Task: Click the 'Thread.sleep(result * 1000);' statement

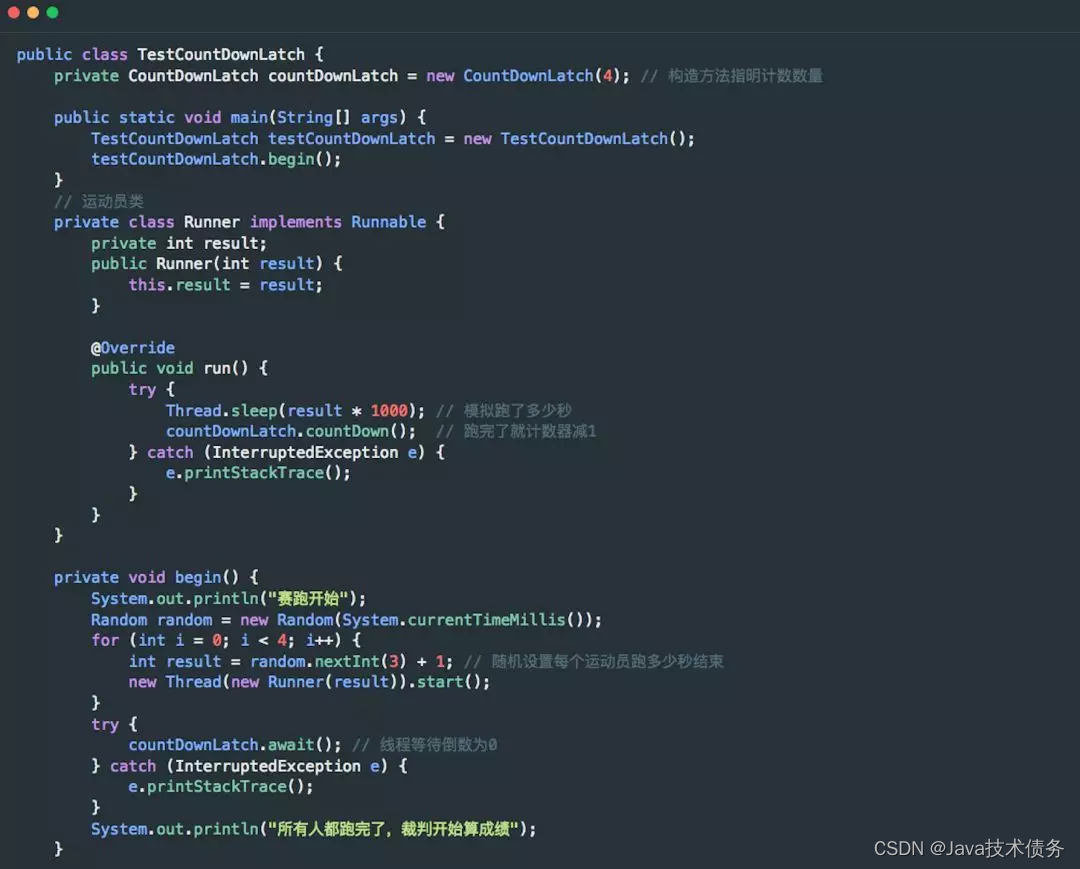Action: [x=295, y=410]
